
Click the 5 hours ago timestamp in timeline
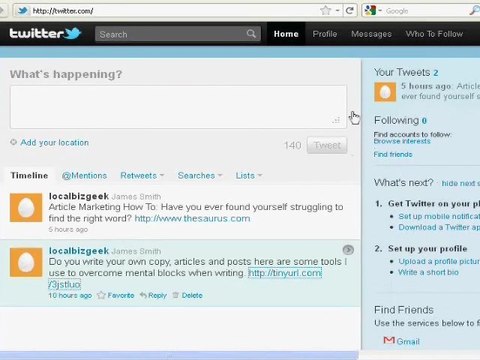[68, 229]
